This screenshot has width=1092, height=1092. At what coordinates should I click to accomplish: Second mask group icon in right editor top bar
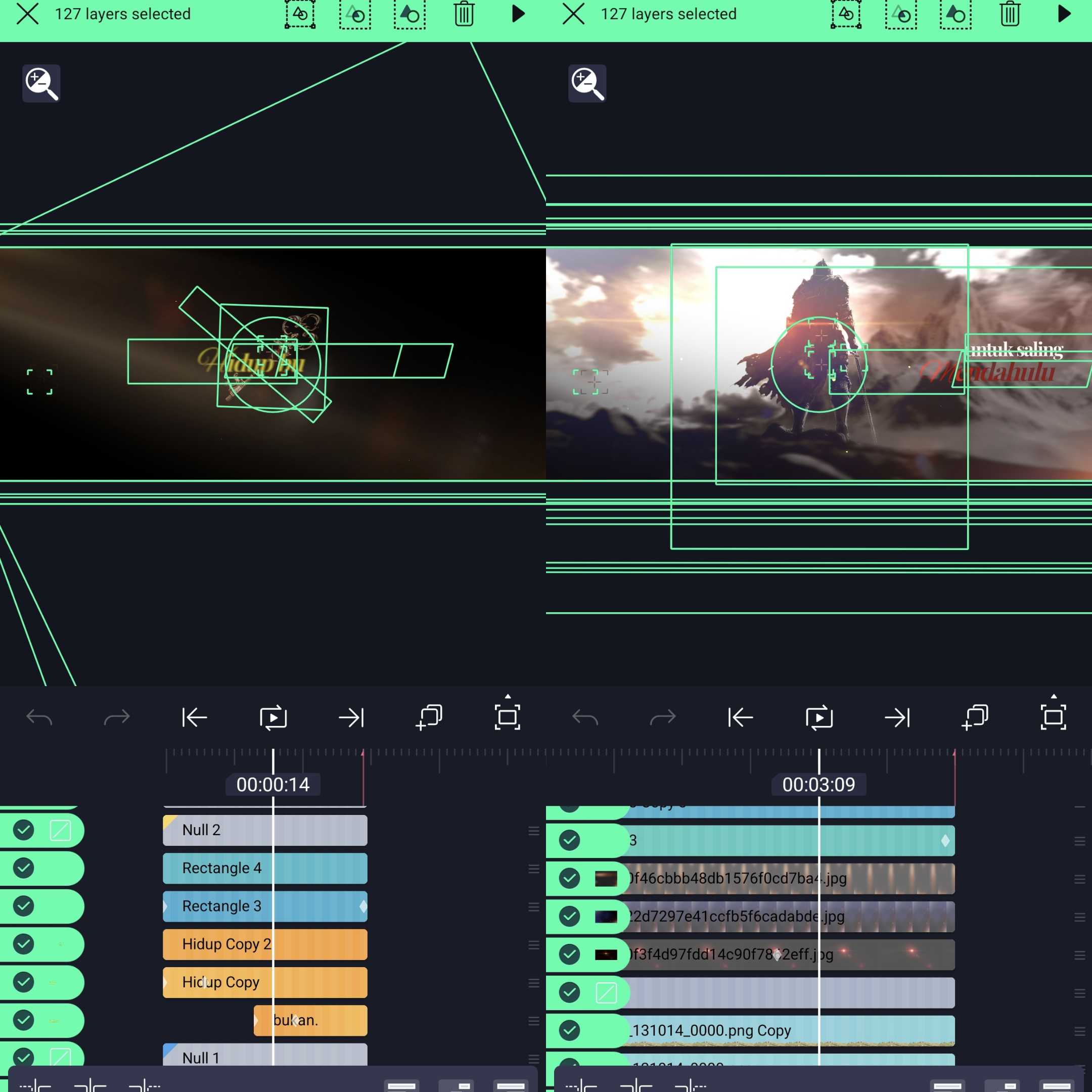pyautogui.click(x=901, y=14)
